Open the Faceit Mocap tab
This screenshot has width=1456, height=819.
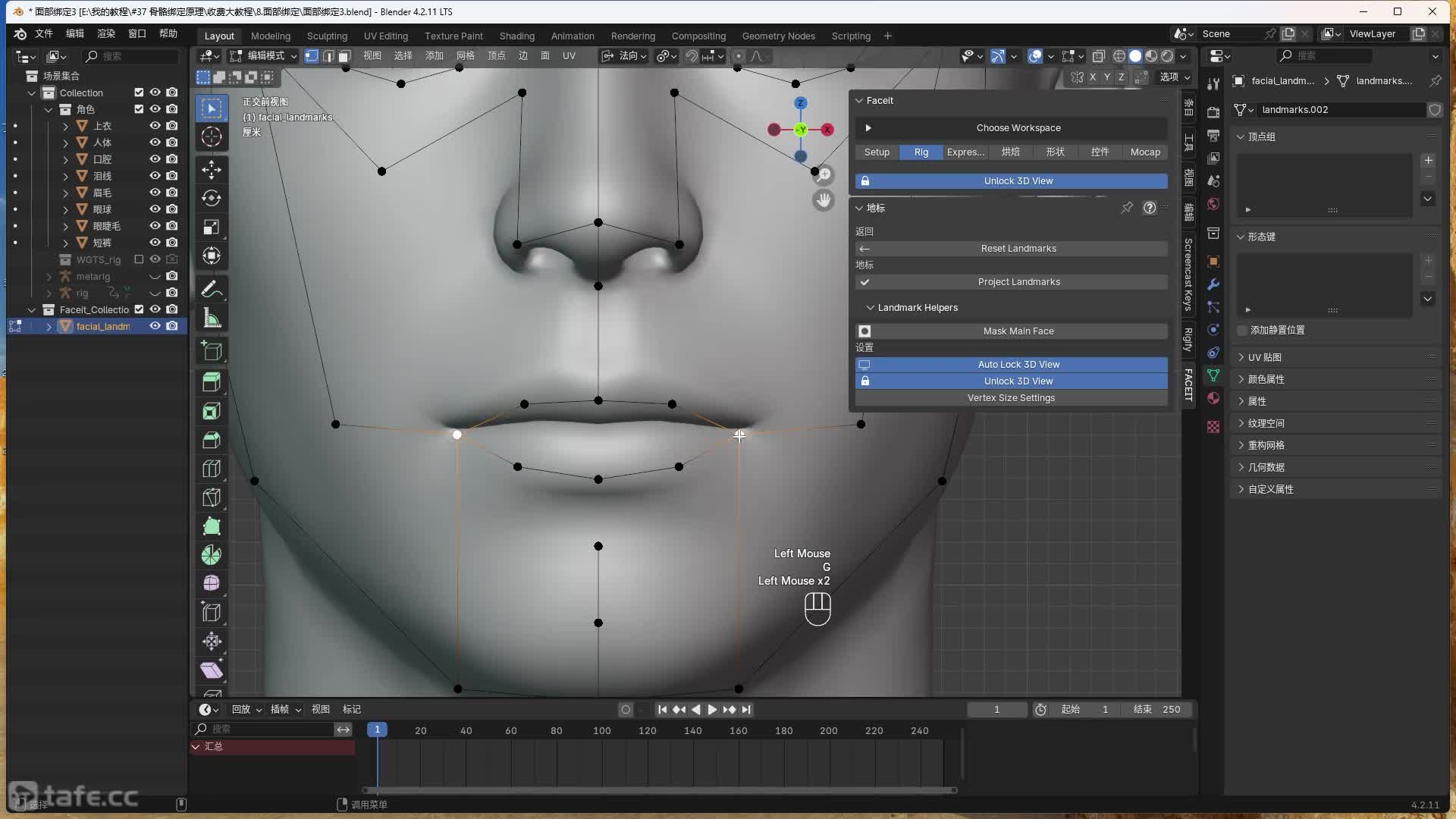click(1145, 152)
